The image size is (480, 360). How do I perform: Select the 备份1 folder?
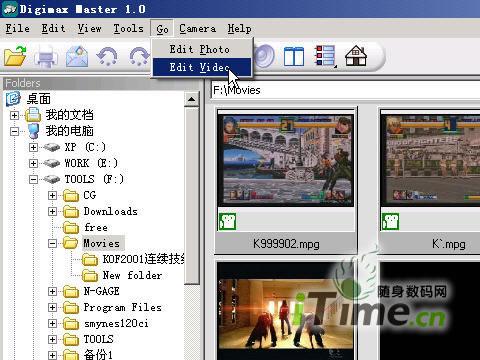coord(98,354)
